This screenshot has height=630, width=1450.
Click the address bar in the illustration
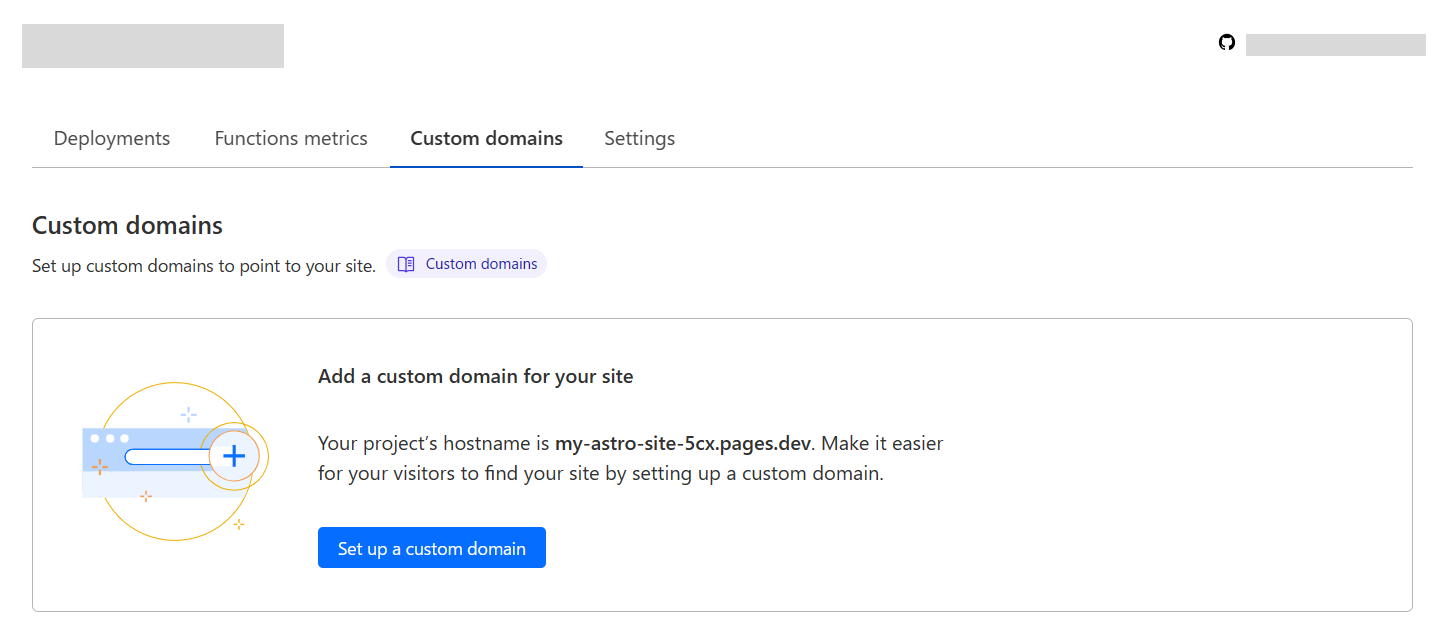point(166,457)
